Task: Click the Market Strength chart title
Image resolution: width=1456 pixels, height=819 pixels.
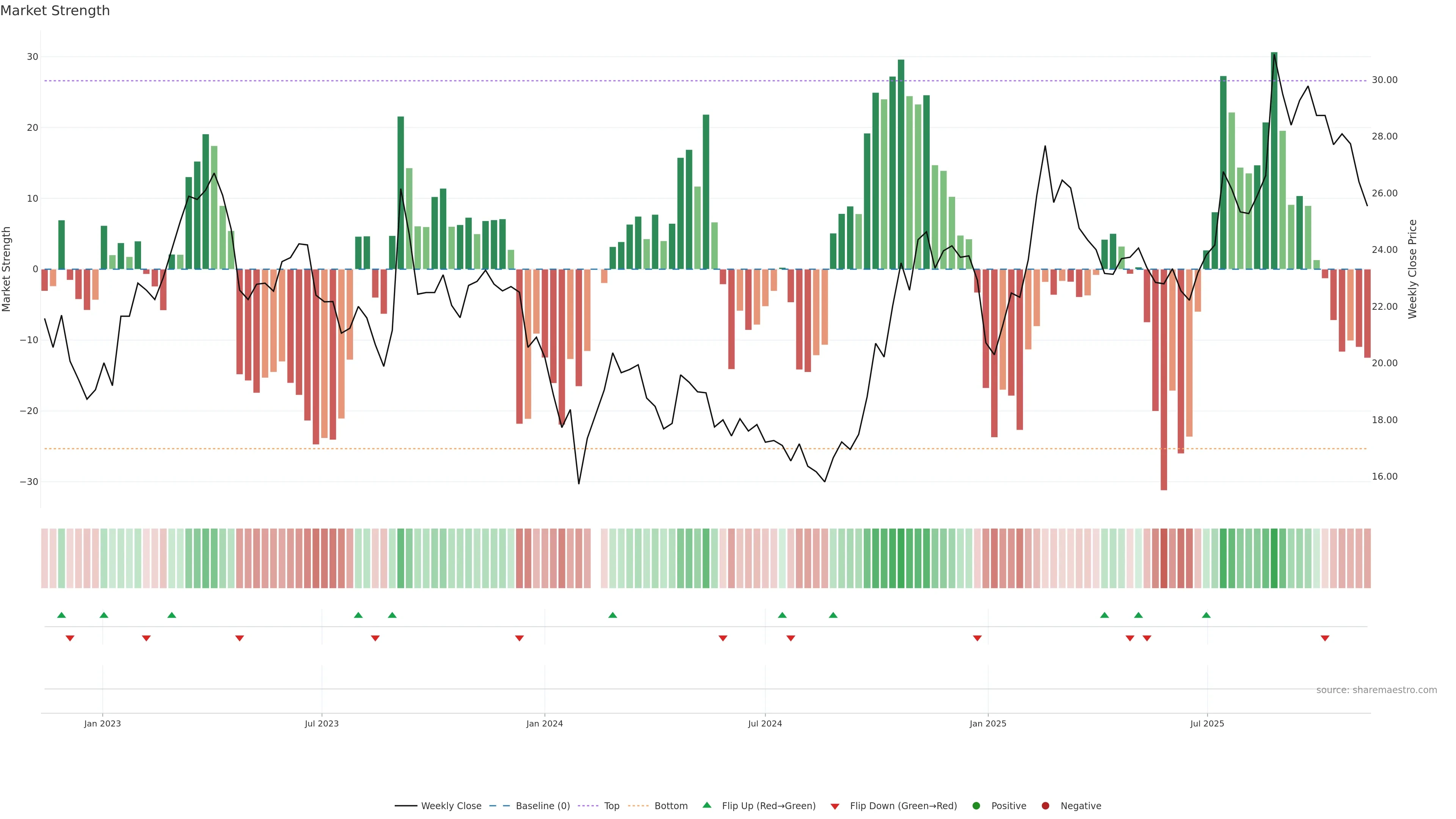Action: [55, 11]
